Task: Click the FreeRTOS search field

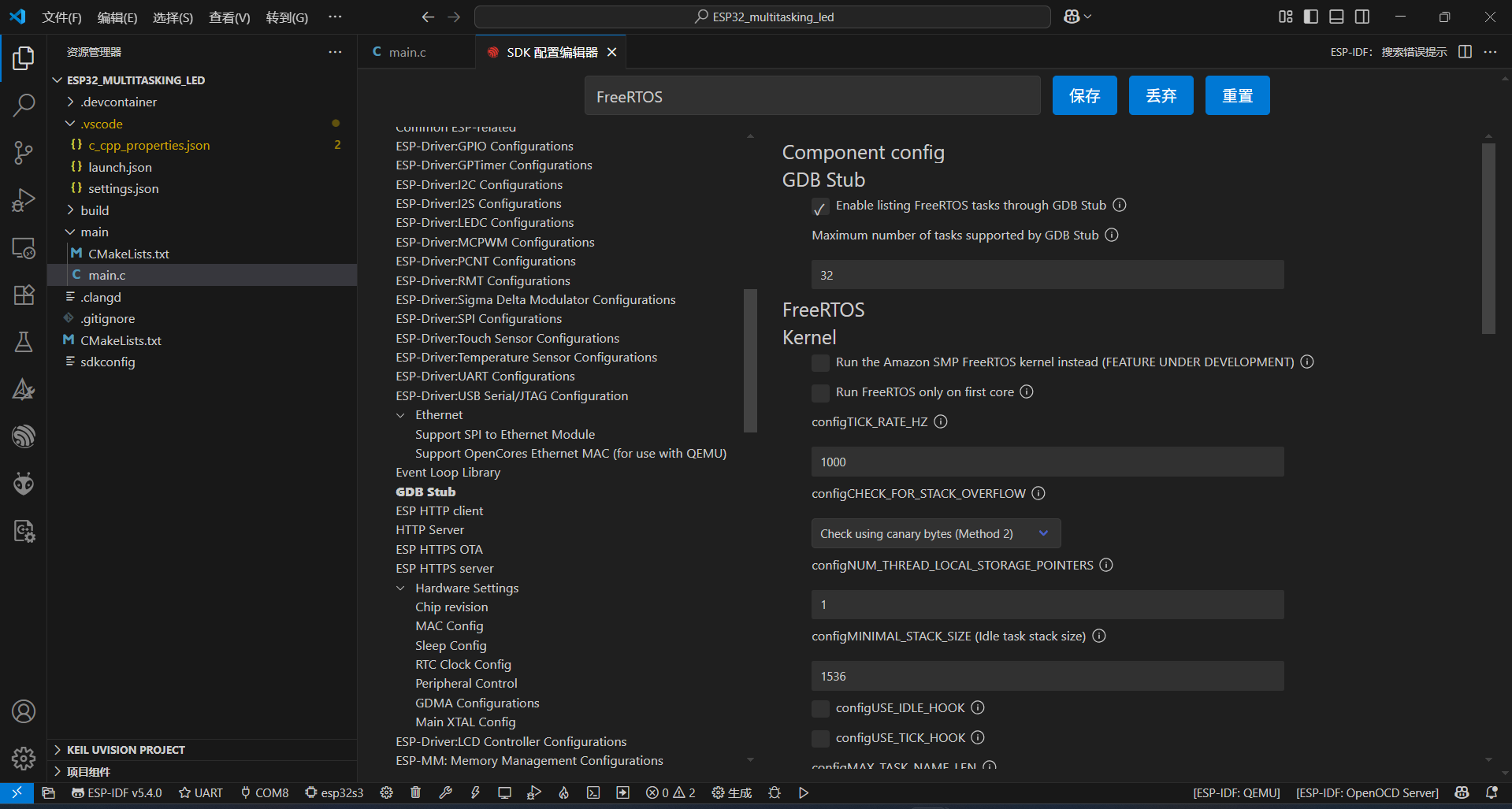Action: pos(812,96)
